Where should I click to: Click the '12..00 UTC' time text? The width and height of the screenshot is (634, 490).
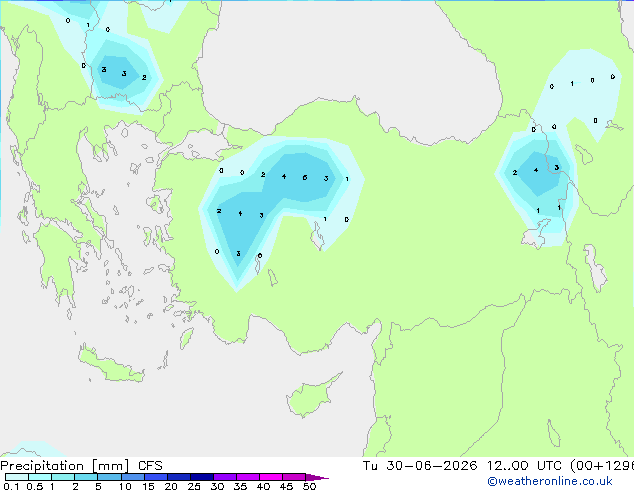pos(524,466)
